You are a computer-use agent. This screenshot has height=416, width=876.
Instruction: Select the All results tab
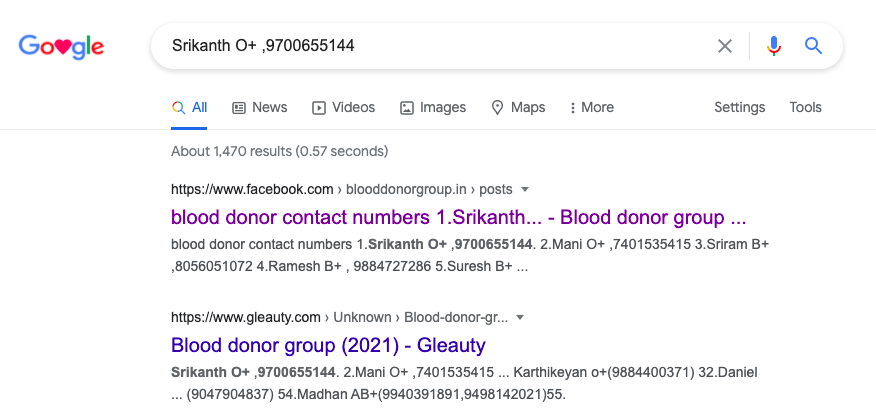coord(190,108)
